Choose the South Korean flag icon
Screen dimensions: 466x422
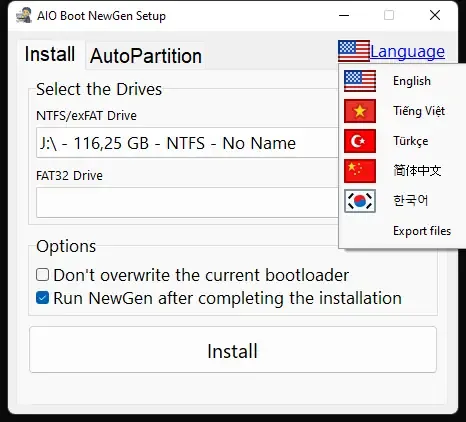360,201
